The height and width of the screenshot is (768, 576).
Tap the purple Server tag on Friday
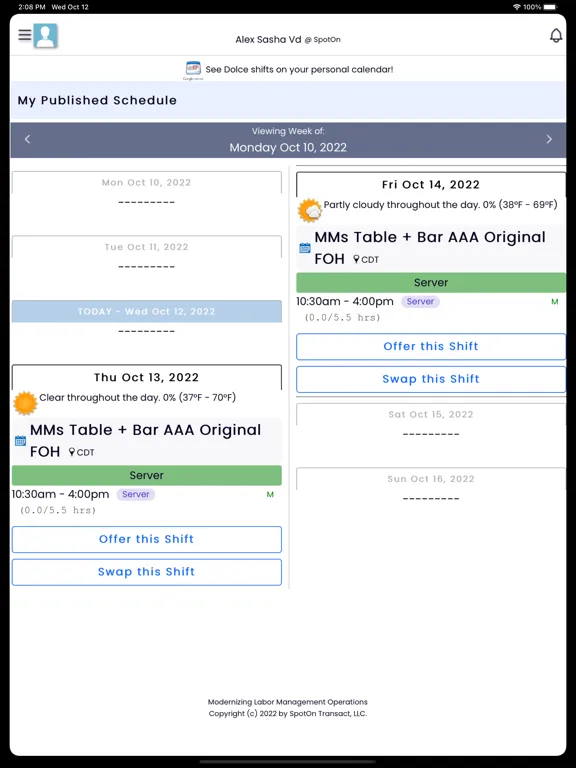[420, 301]
